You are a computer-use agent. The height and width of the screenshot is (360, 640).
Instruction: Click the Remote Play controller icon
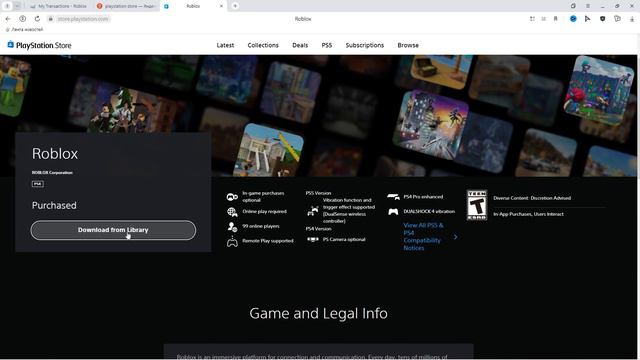(x=232, y=242)
